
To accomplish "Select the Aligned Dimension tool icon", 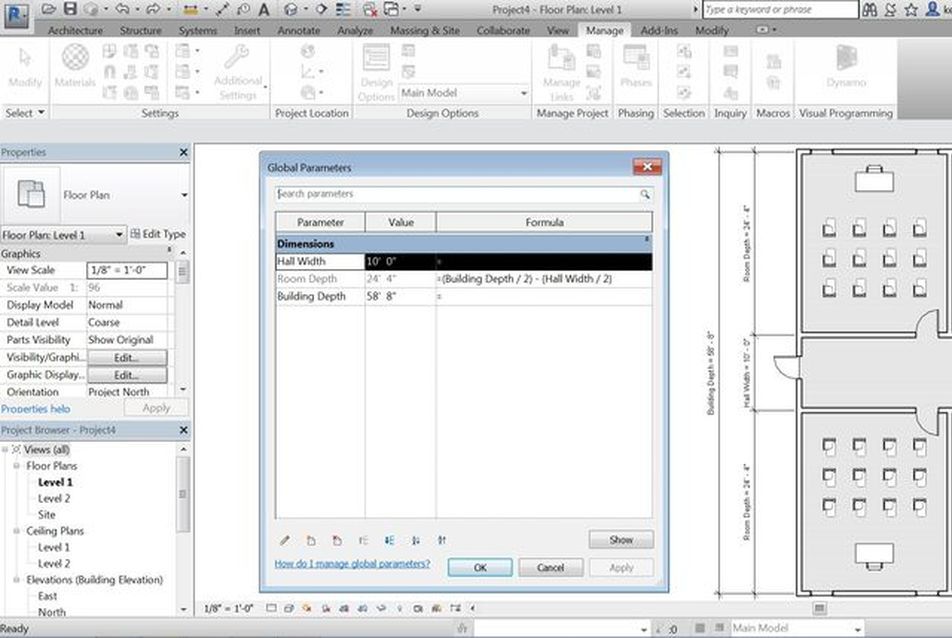I will pos(222,9).
